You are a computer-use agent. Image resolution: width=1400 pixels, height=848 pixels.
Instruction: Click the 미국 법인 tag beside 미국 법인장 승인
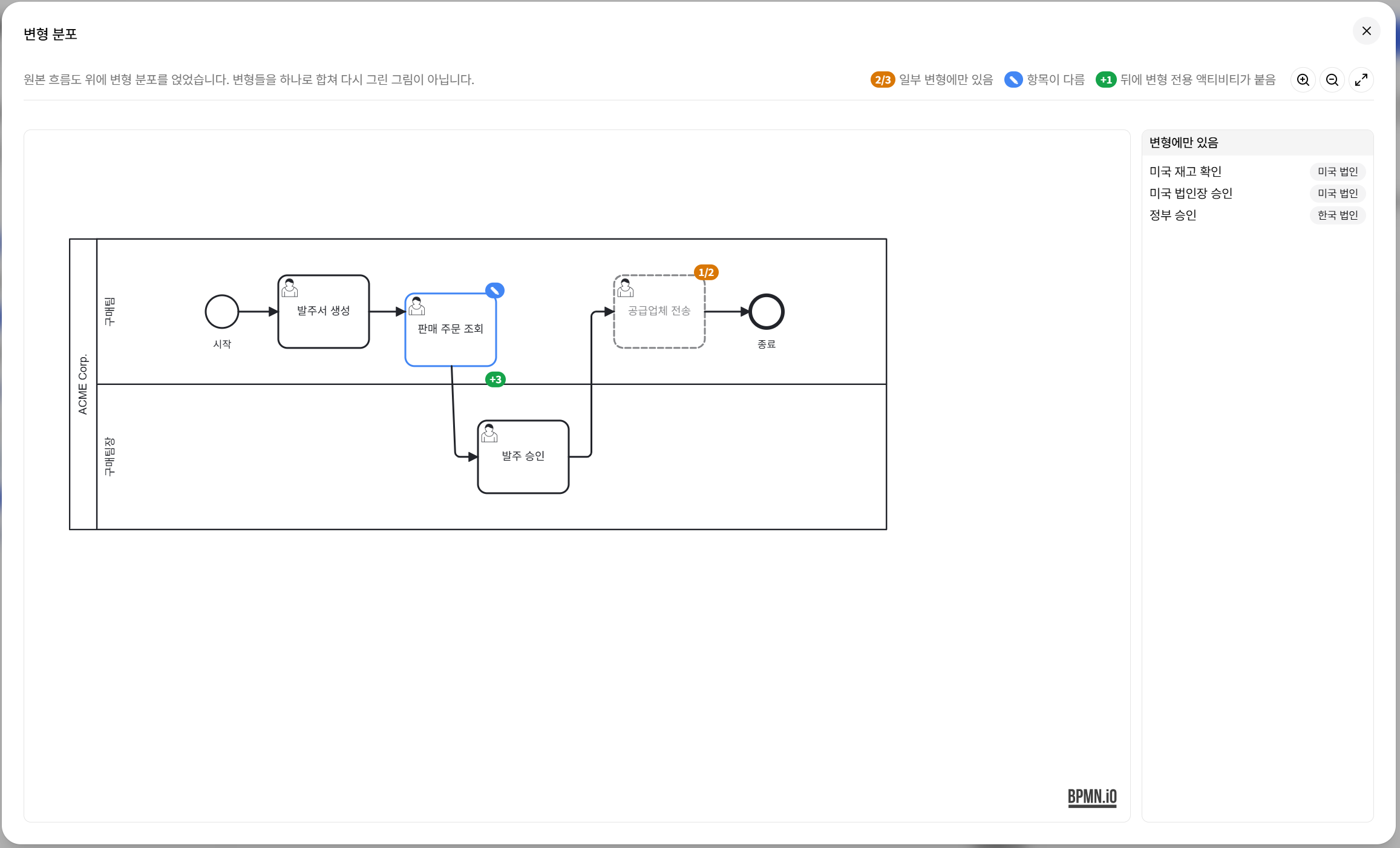(x=1338, y=194)
